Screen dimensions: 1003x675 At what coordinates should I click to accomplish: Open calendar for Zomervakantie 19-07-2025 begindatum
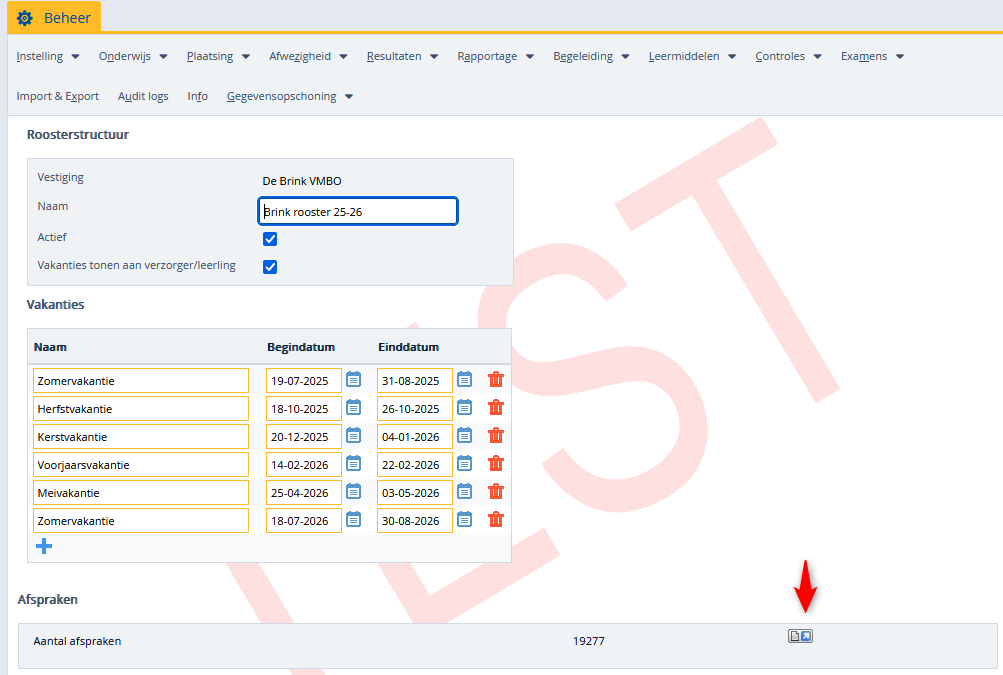click(353, 379)
